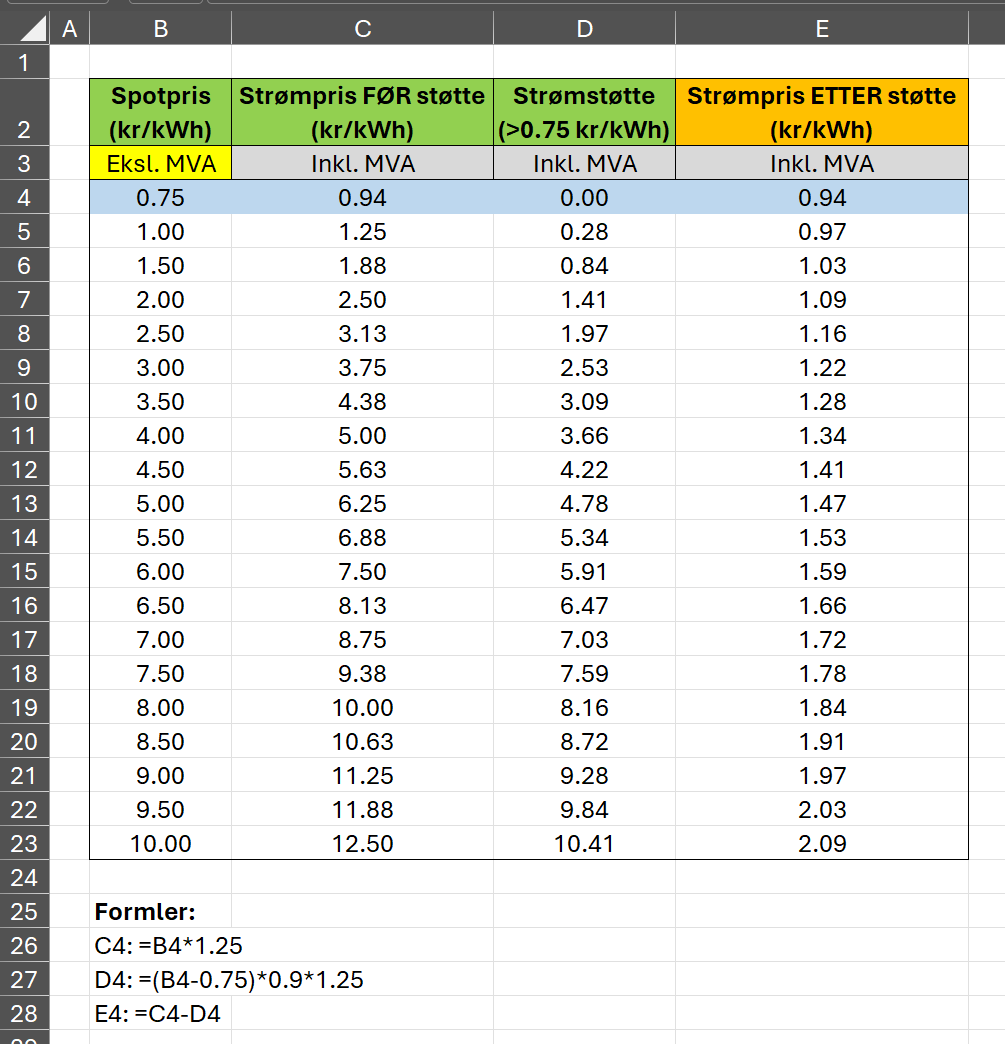Select cell D12 with value 4.22

click(x=584, y=469)
